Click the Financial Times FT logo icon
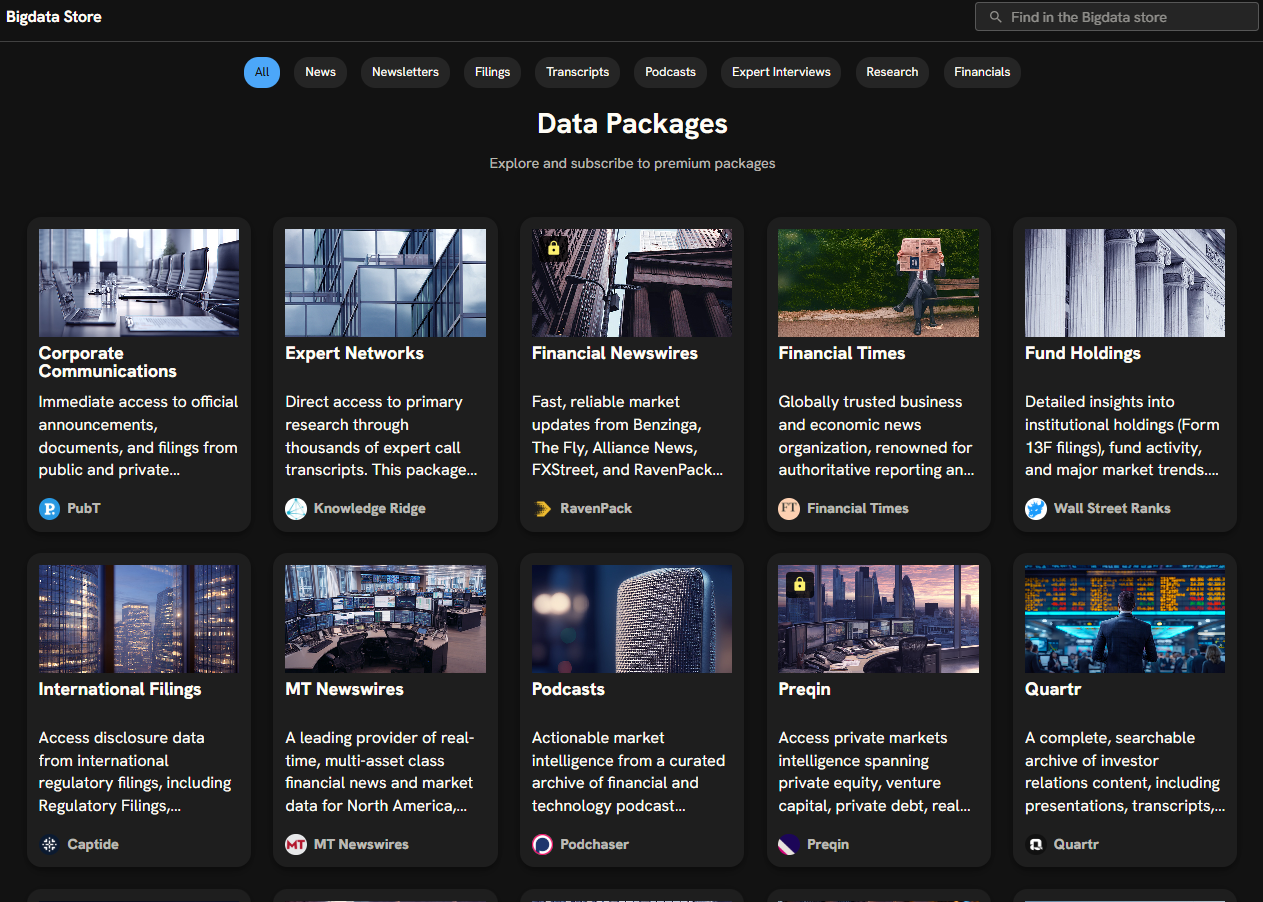 coord(789,509)
